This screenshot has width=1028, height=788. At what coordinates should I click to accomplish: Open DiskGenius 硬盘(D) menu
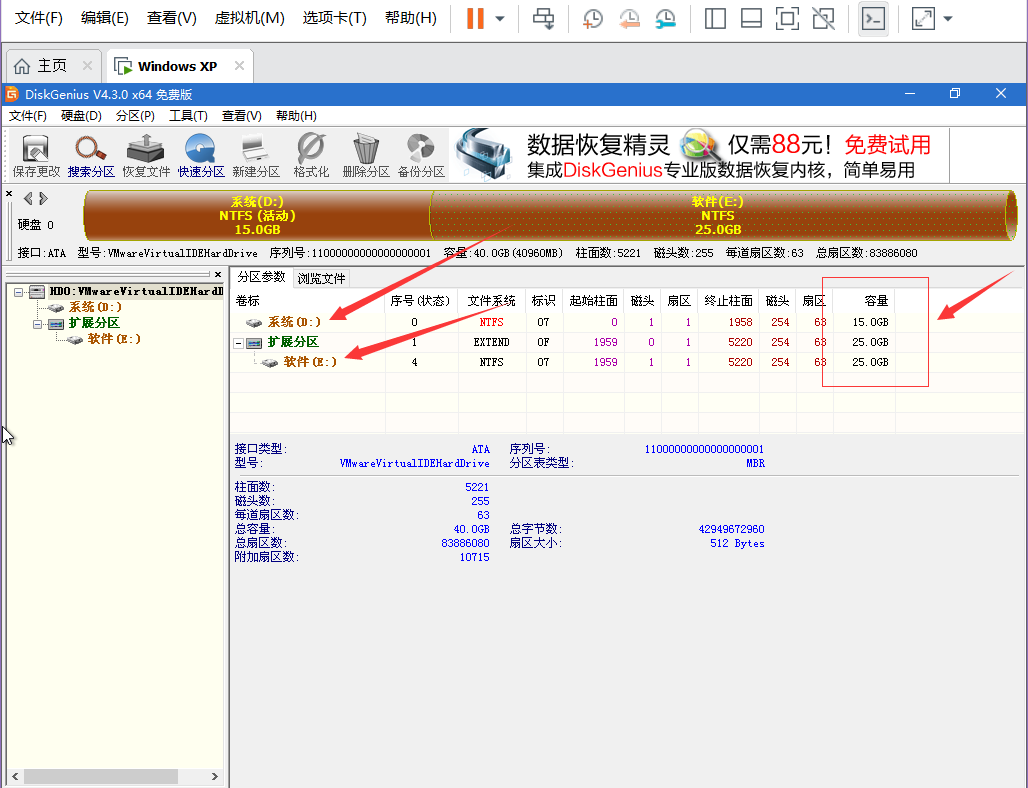[x=81, y=115]
